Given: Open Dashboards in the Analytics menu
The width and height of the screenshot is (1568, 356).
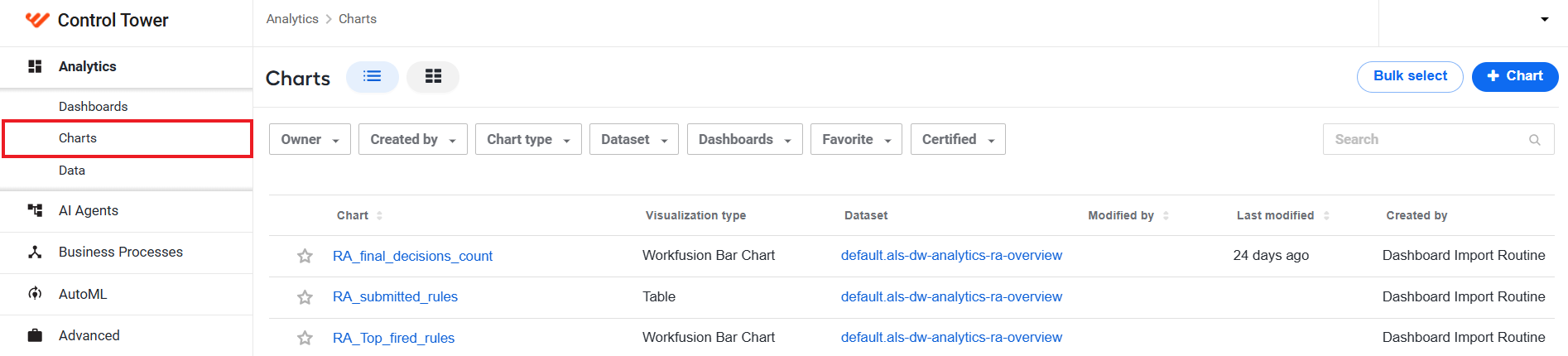Looking at the screenshot, I should 93,107.
